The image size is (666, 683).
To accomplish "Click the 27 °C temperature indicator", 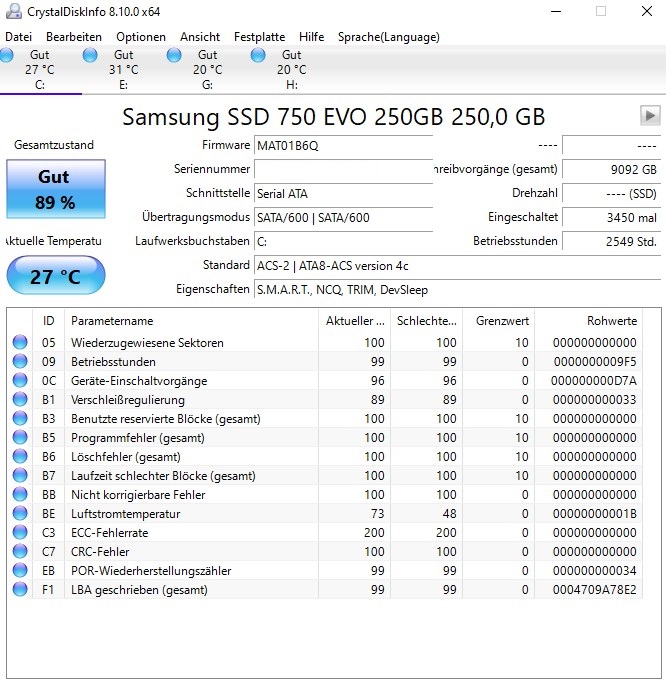I will click(56, 276).
